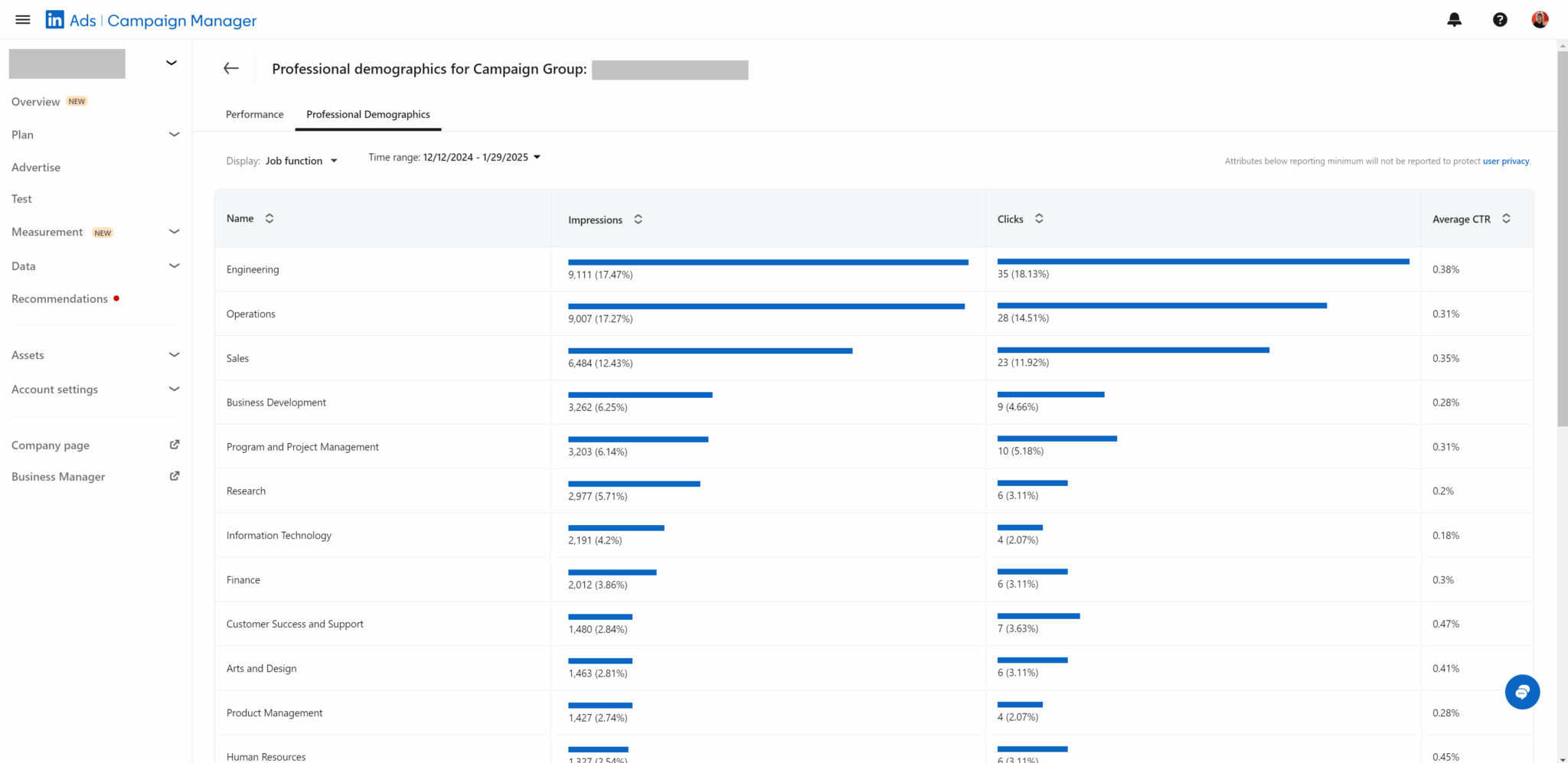Switch to the Performance tab

click(254, 114)
